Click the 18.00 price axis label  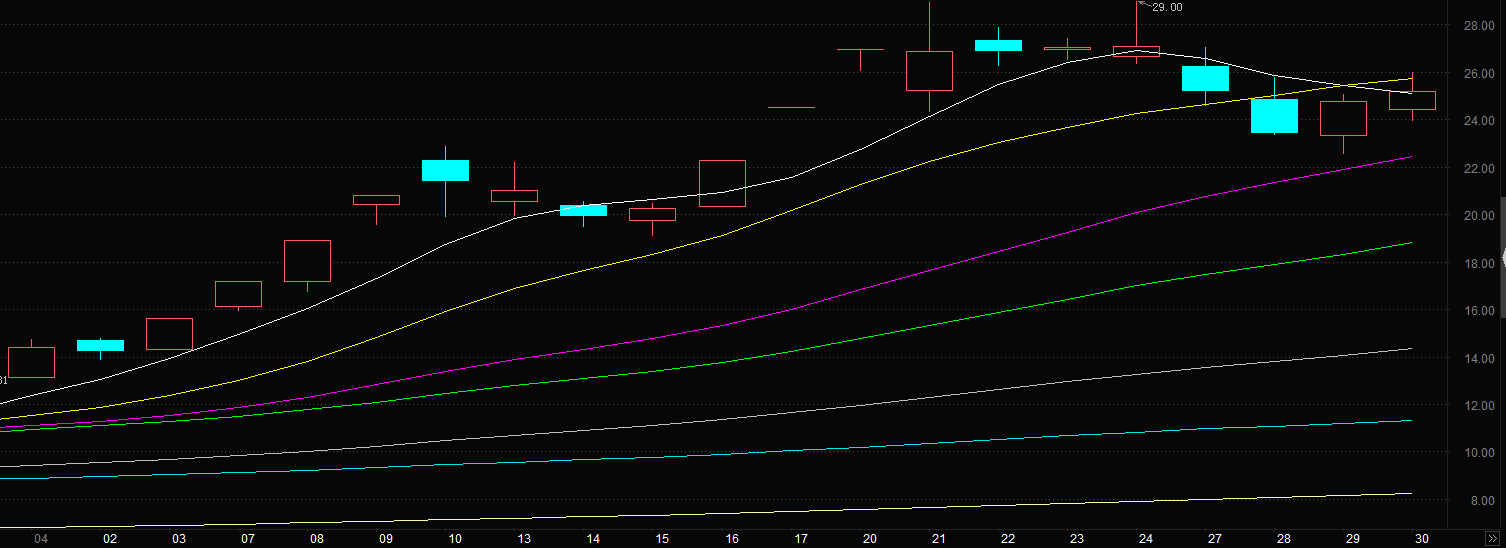[x=1478, y=264]
